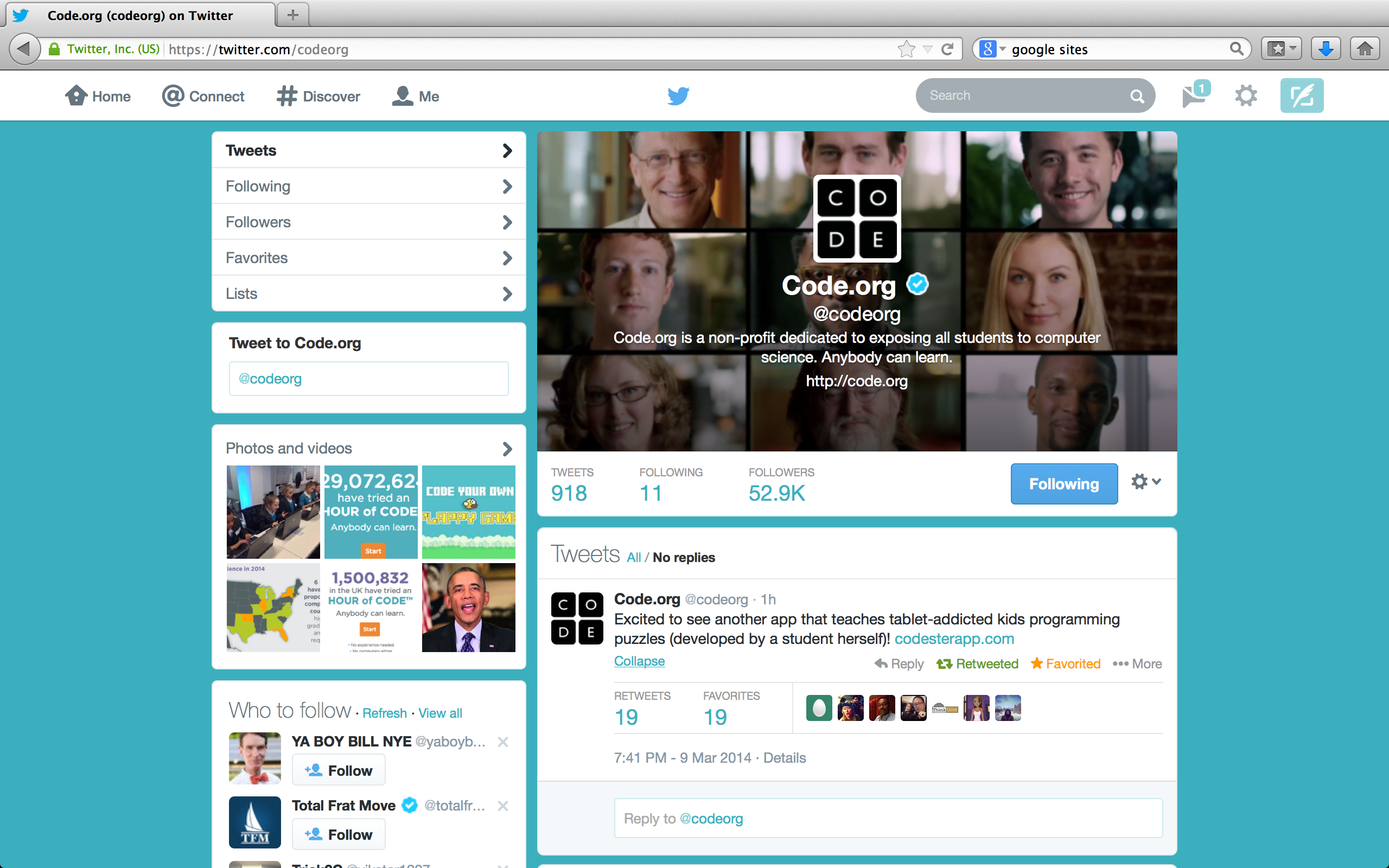
Task: Click the compose new tweet icon
Action: [x=1301, y=95]
